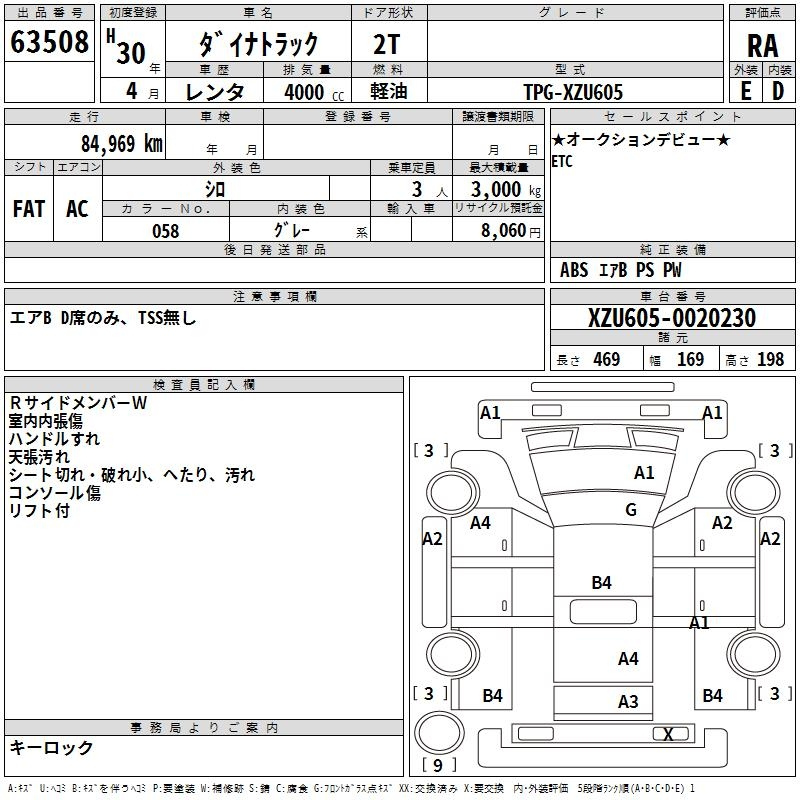
Task: Click the G mark on windshield
Action: click(x=631, y=509)
